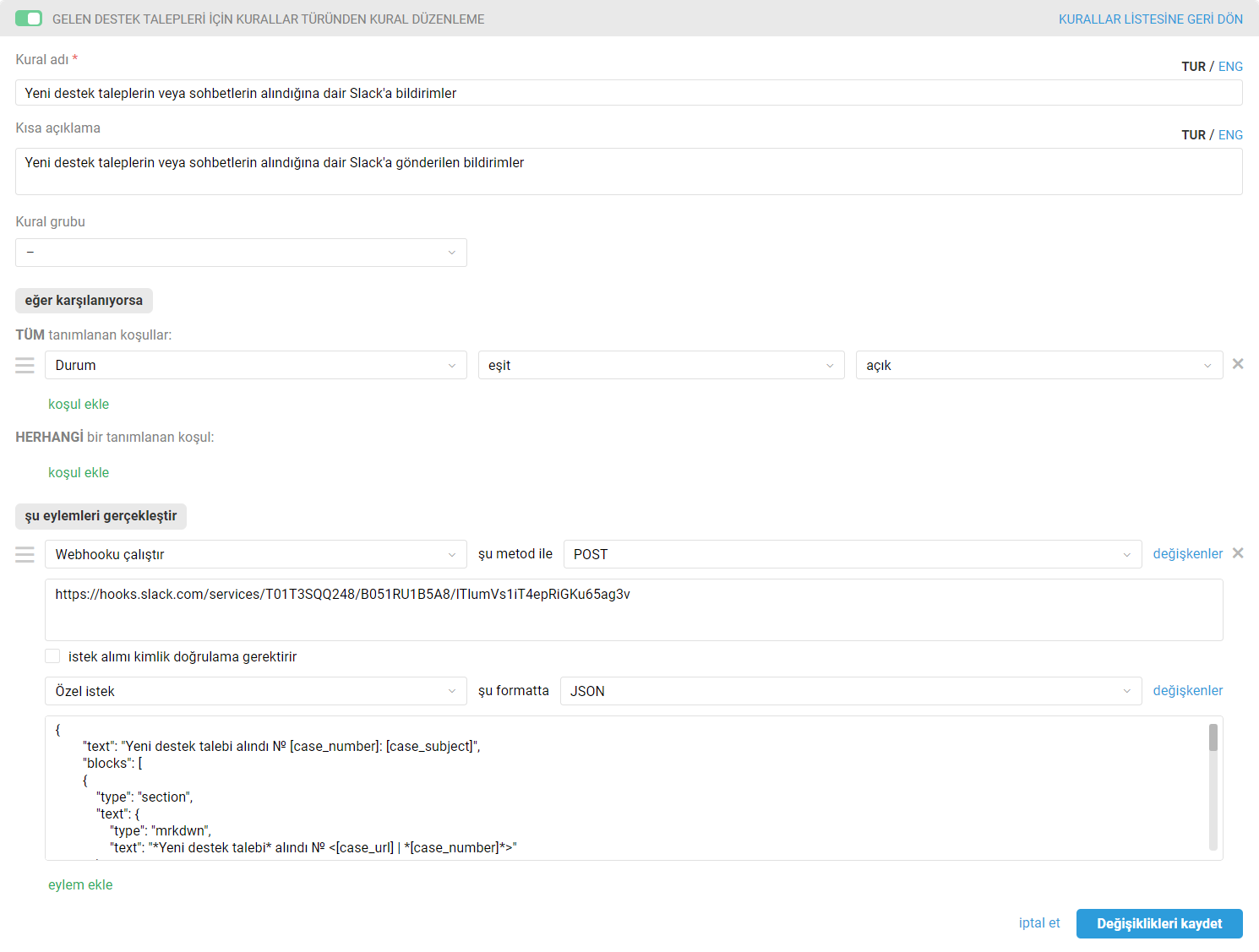This screenshot has width=1259, height=952.
Task: Remove the Durum condition row
Action: click(x=1238, y=364)
